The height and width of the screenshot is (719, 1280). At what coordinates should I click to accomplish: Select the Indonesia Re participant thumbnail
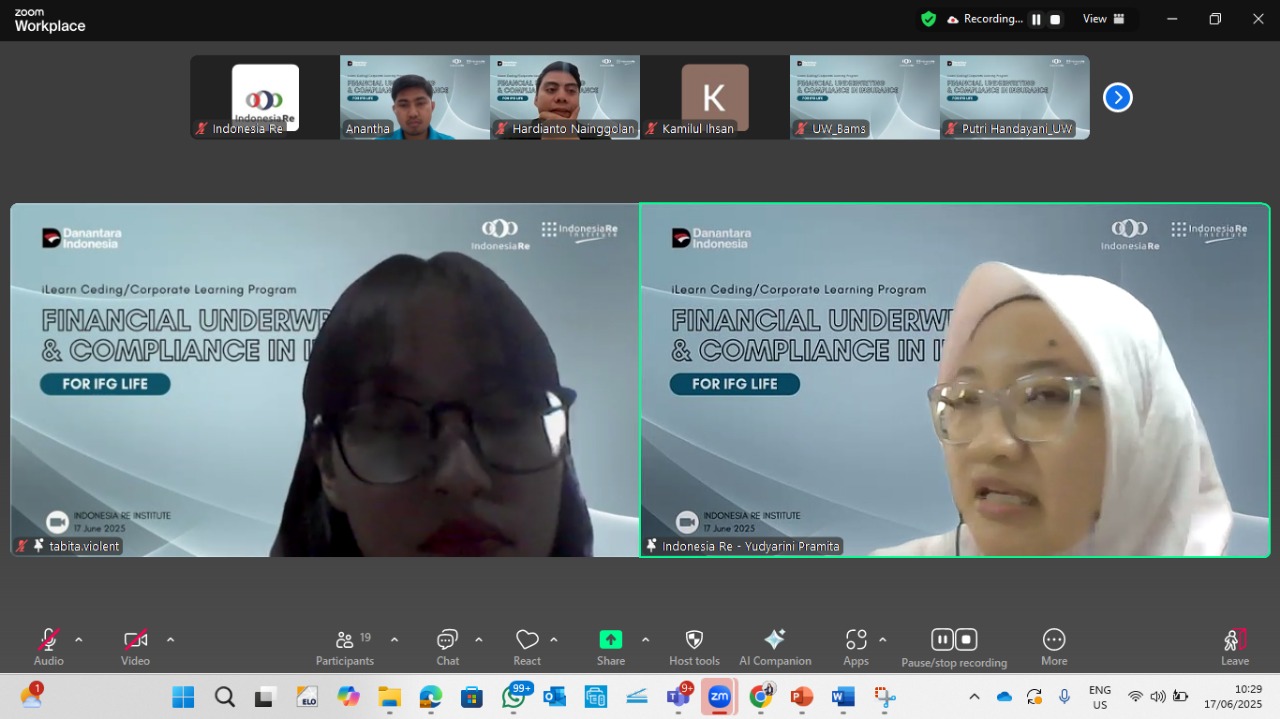click(x=265, y=97)
